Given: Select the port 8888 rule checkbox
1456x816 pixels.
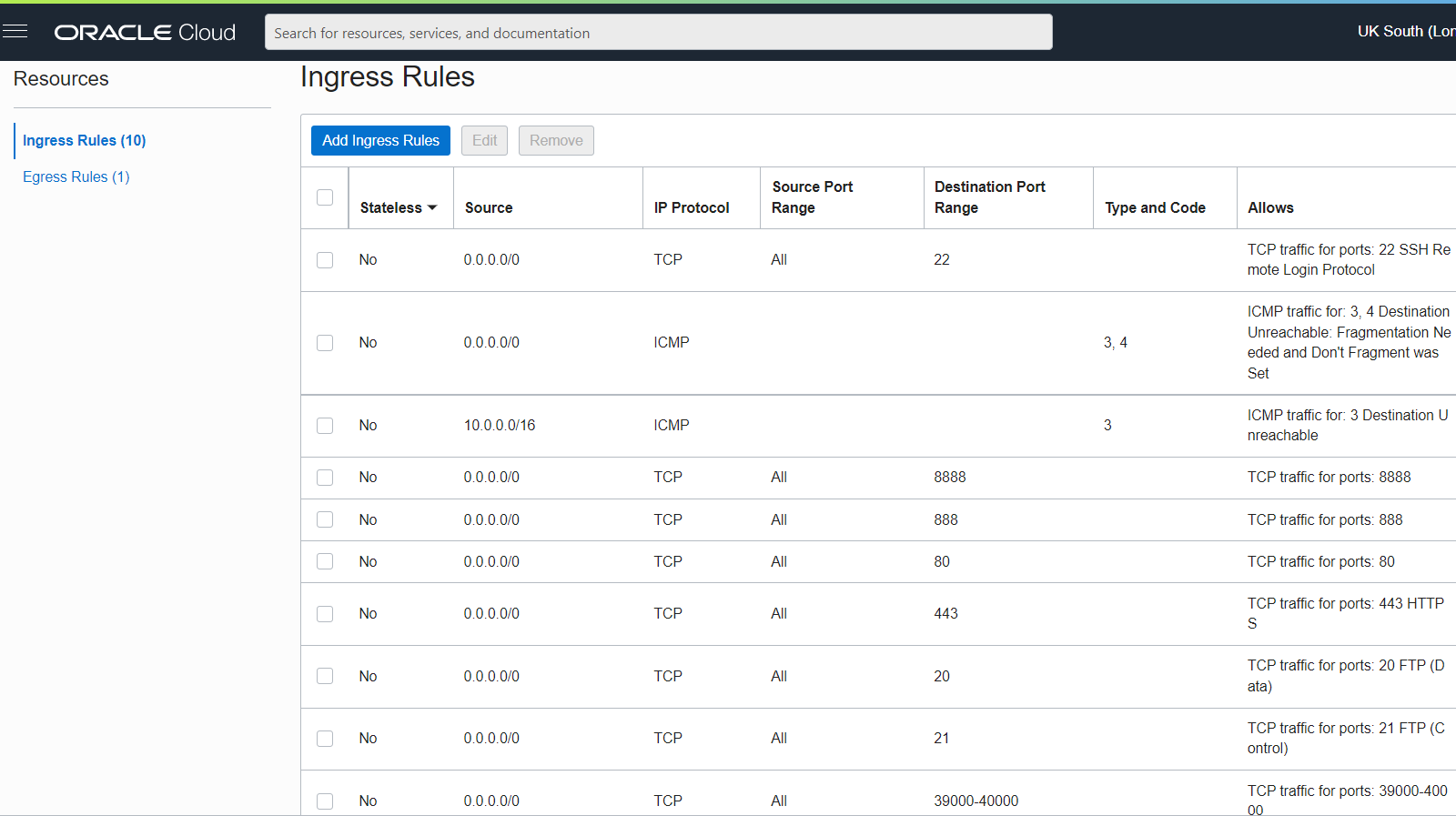Looking at the screenshot, I should click(325, 478).
